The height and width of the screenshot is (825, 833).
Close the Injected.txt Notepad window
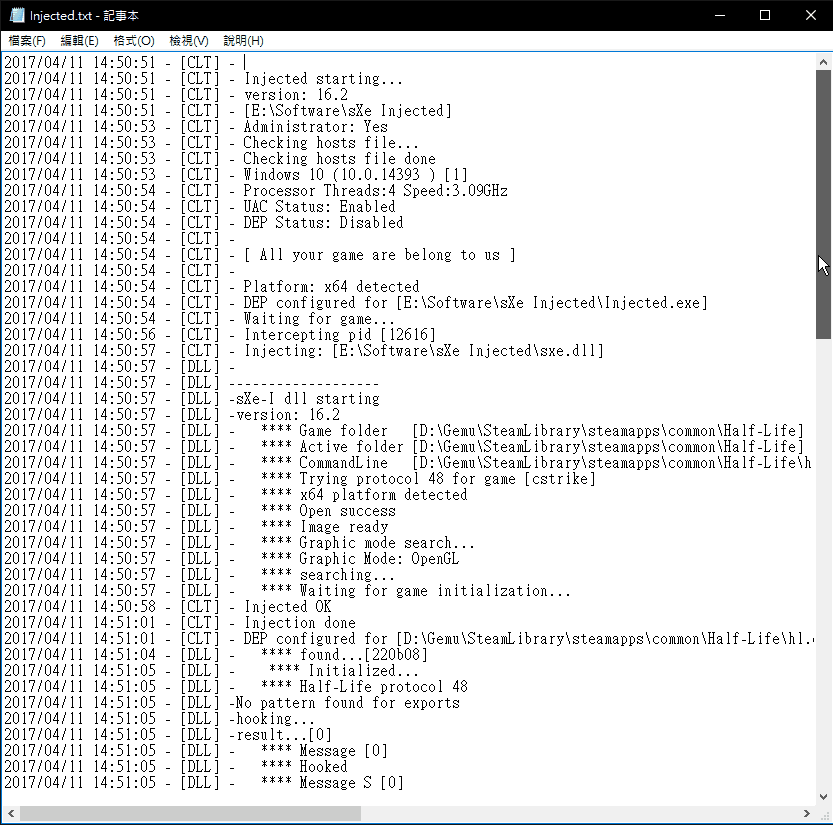pos(809,15)
